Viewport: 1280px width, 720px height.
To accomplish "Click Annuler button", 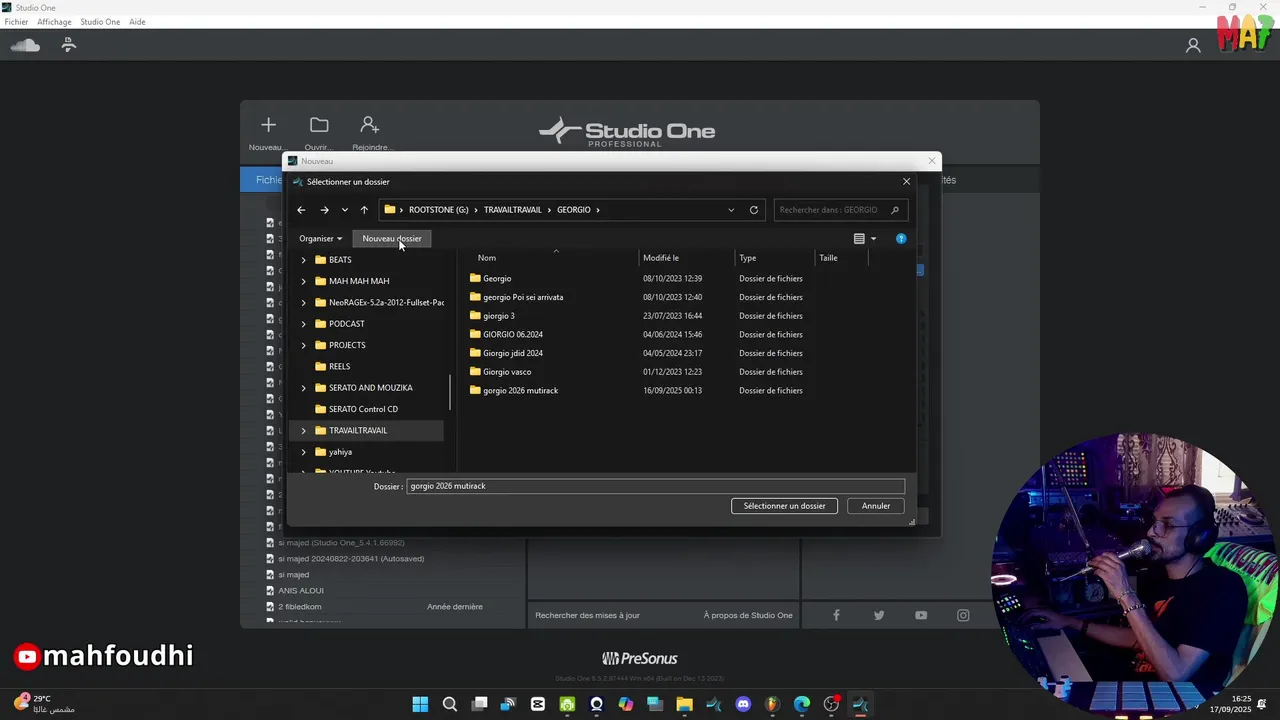I will [x=876, y=506].
